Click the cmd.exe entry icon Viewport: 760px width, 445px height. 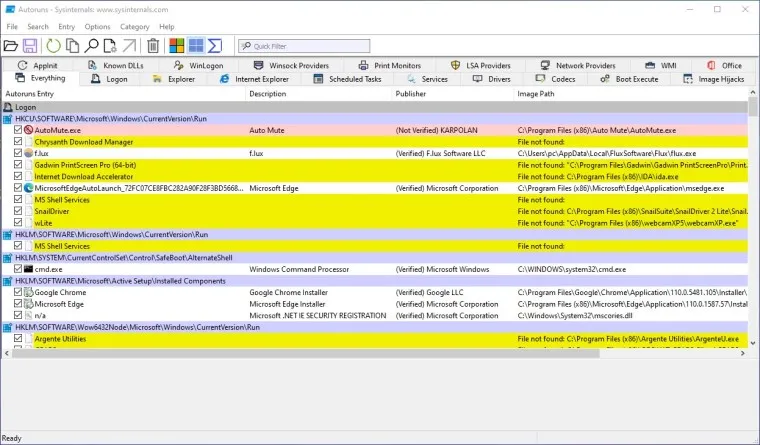29,269
